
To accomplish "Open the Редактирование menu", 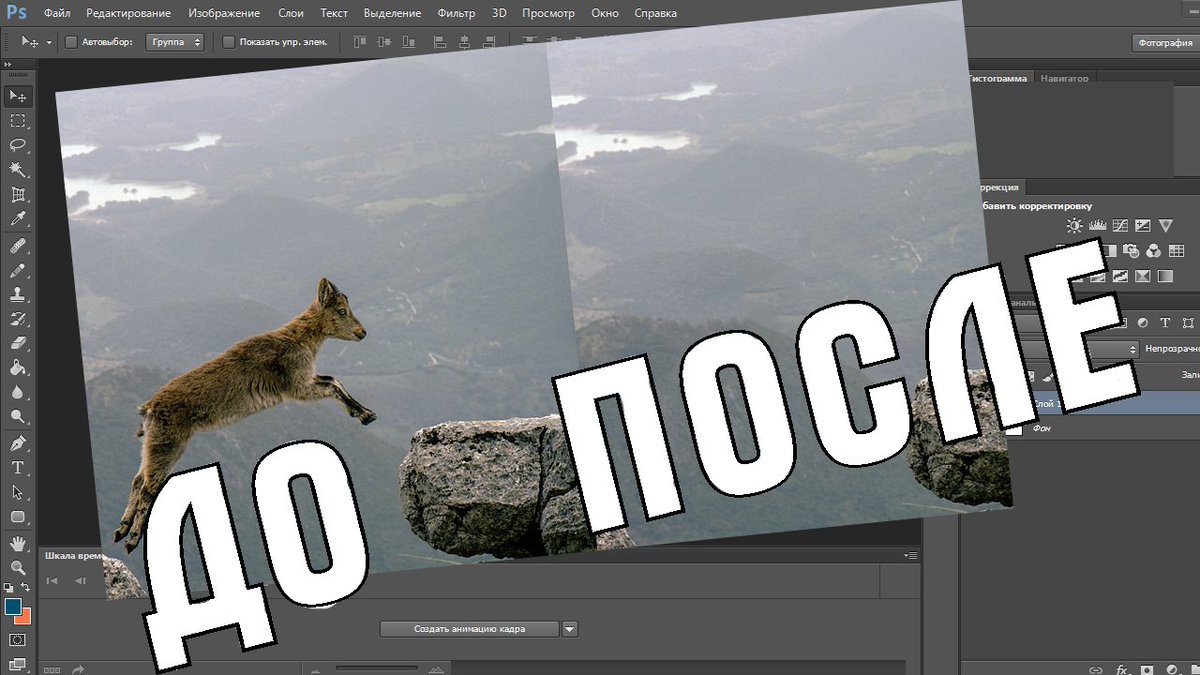I will click(x=129, y=13).
